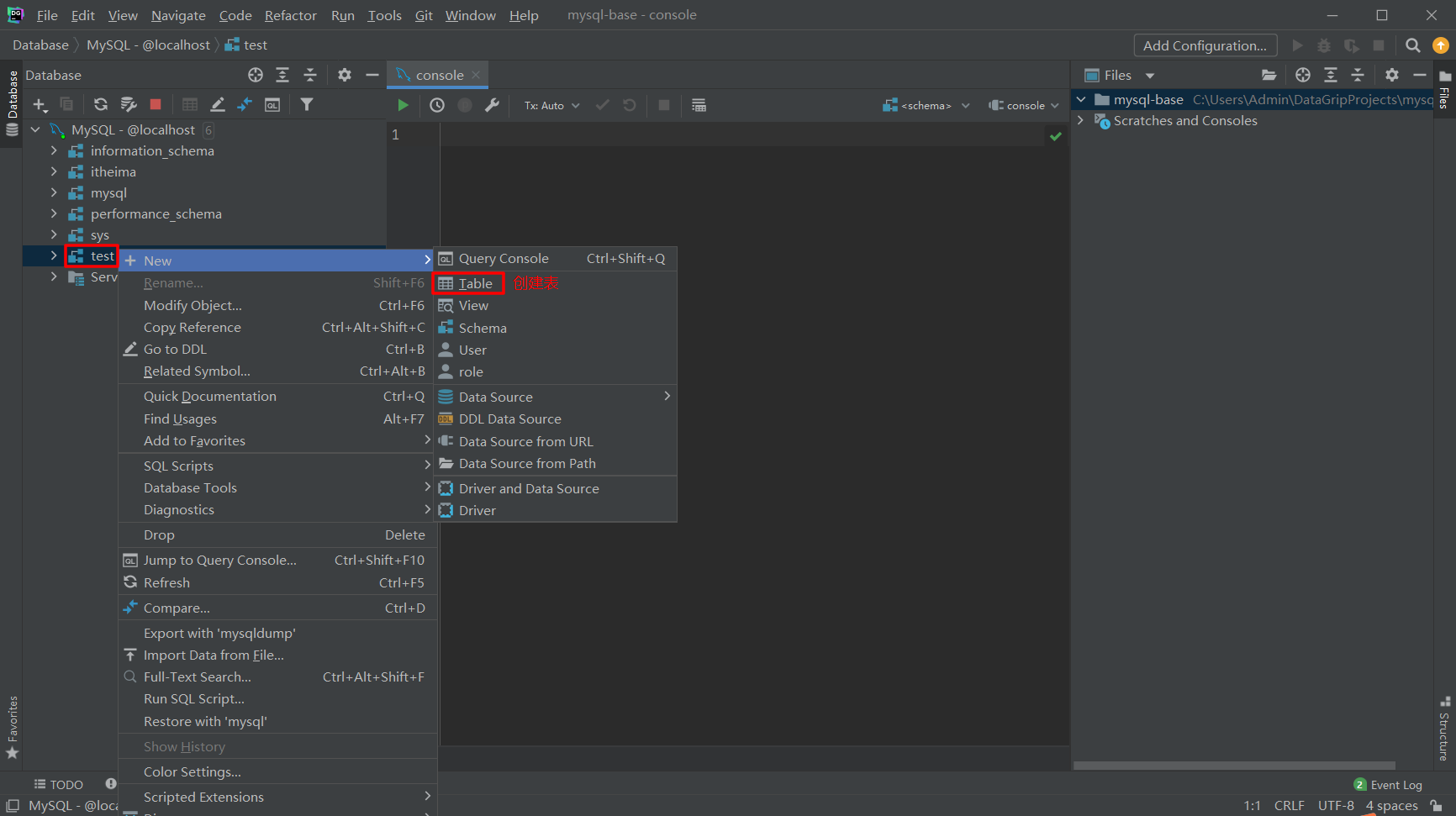Choose Modify Object... in context menu
This screenshot has width=1456, height=816.
pos(277,306)
